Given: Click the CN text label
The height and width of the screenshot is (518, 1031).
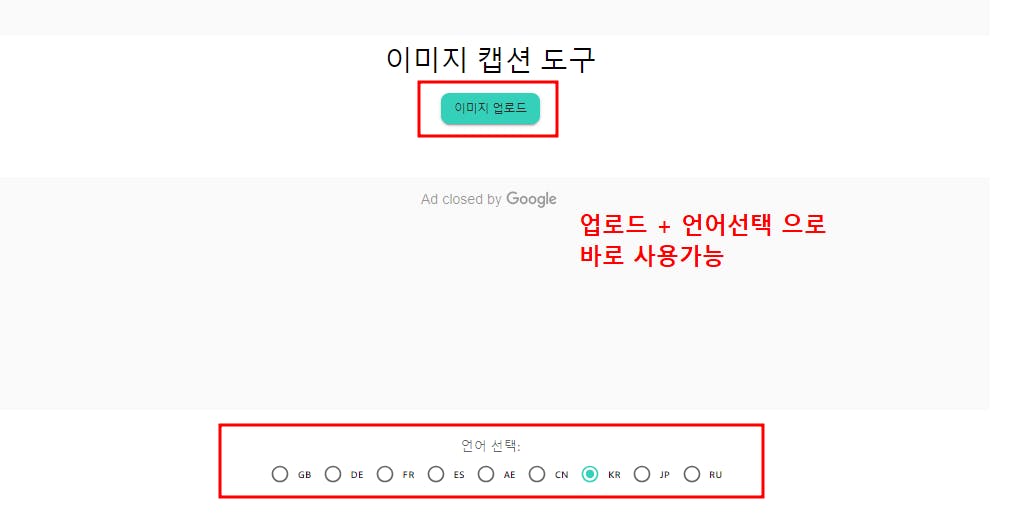Looking at the screenshot, I should (x=562, y=475).
